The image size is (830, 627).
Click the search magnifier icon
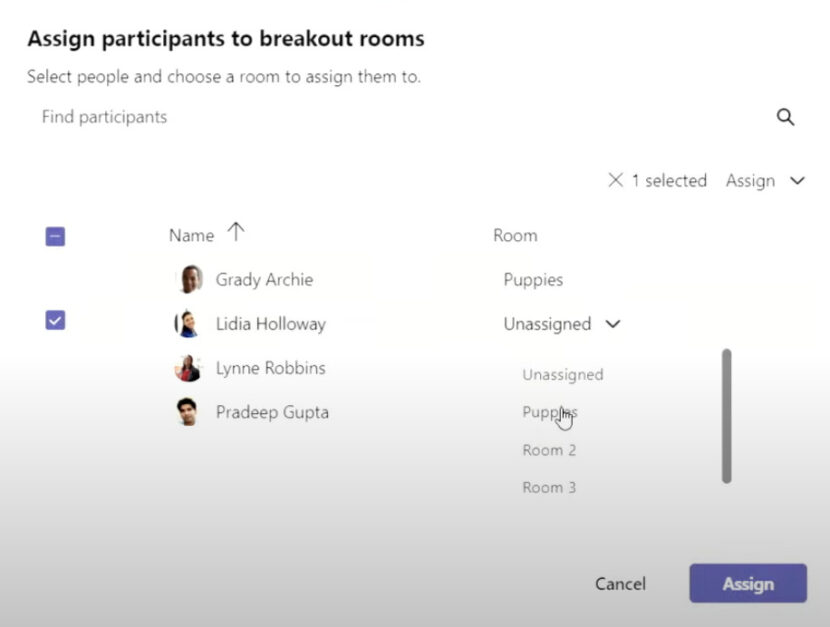[786, 117]
